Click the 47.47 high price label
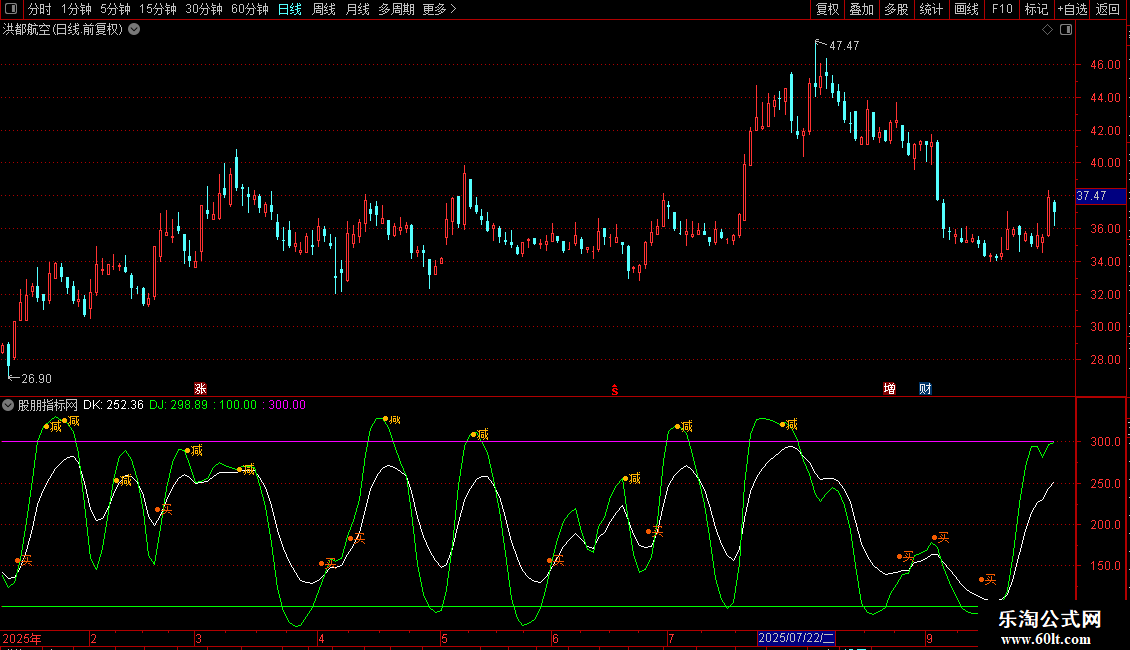 tap(845, 46)
